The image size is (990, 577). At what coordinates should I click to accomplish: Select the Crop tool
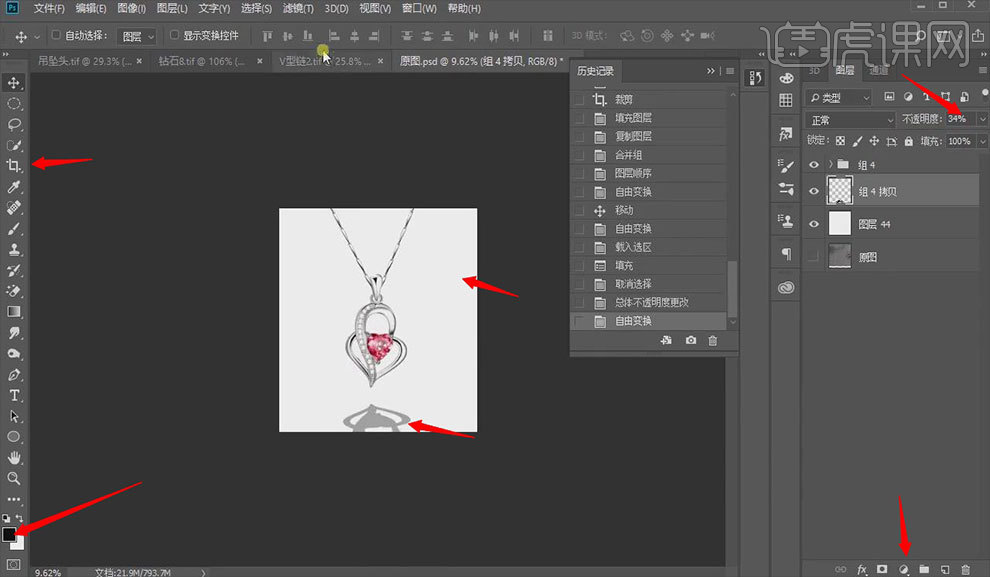[x=14, y=166]
